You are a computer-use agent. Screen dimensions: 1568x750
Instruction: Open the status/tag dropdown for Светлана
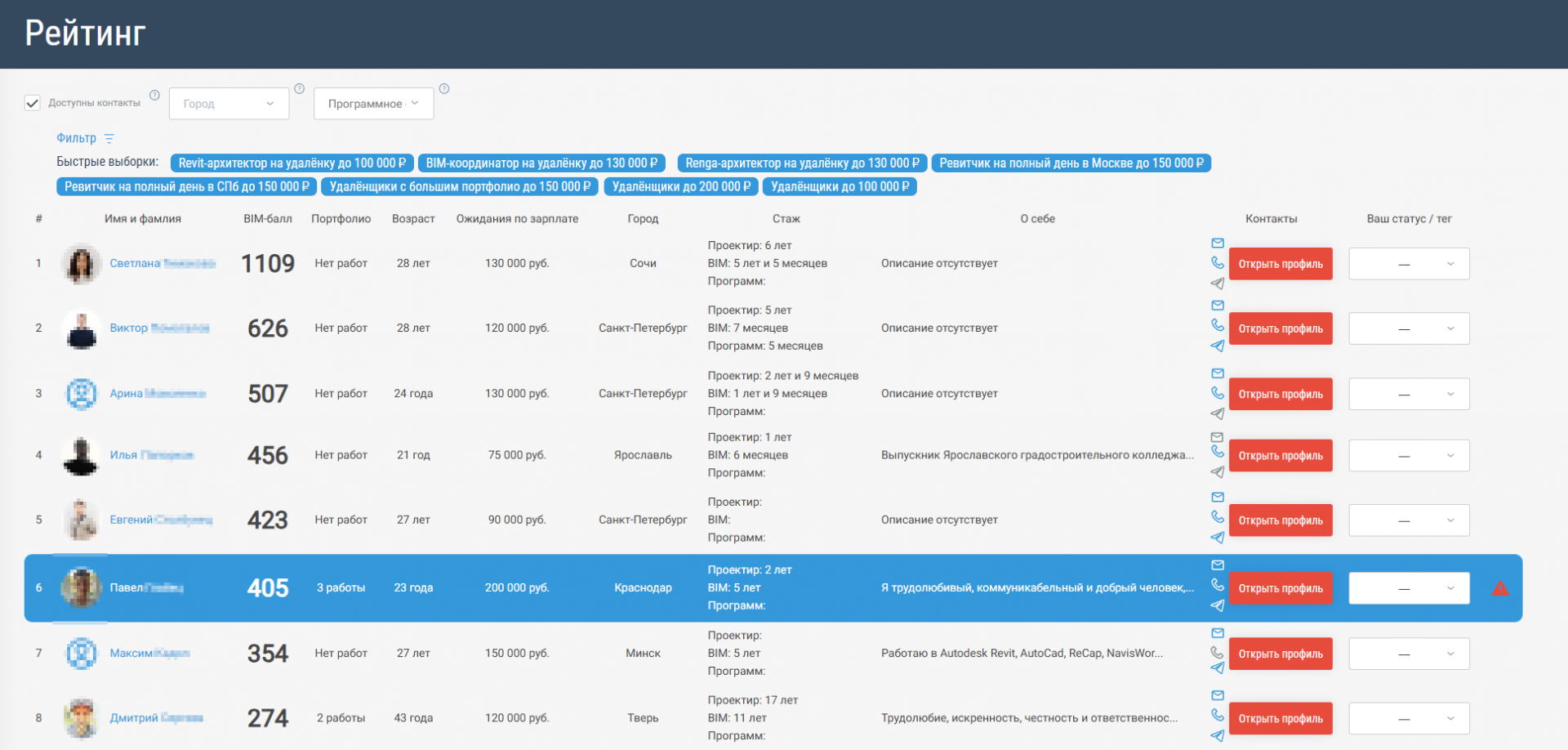(x=1409, y=264)
